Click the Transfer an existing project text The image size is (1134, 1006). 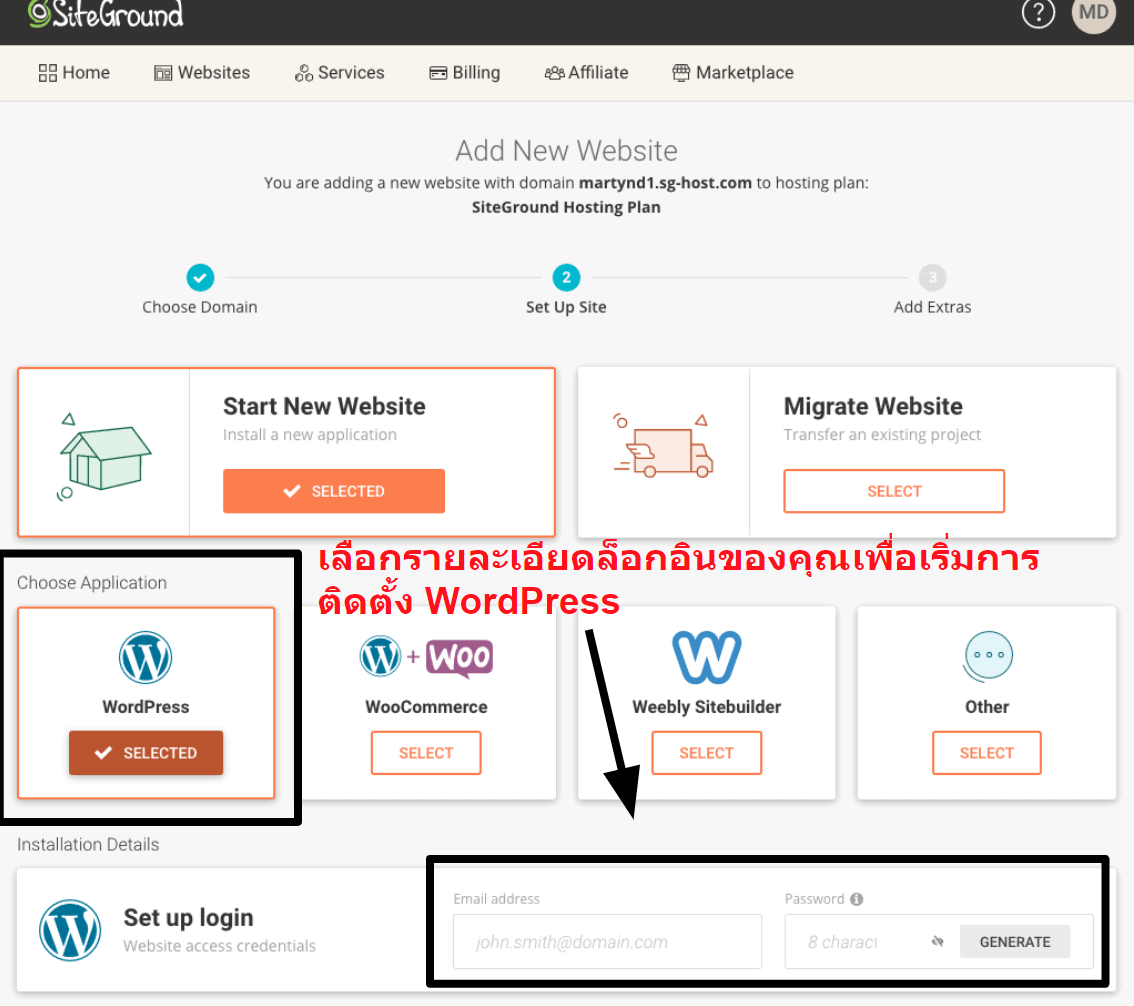(x=882, y=435)
